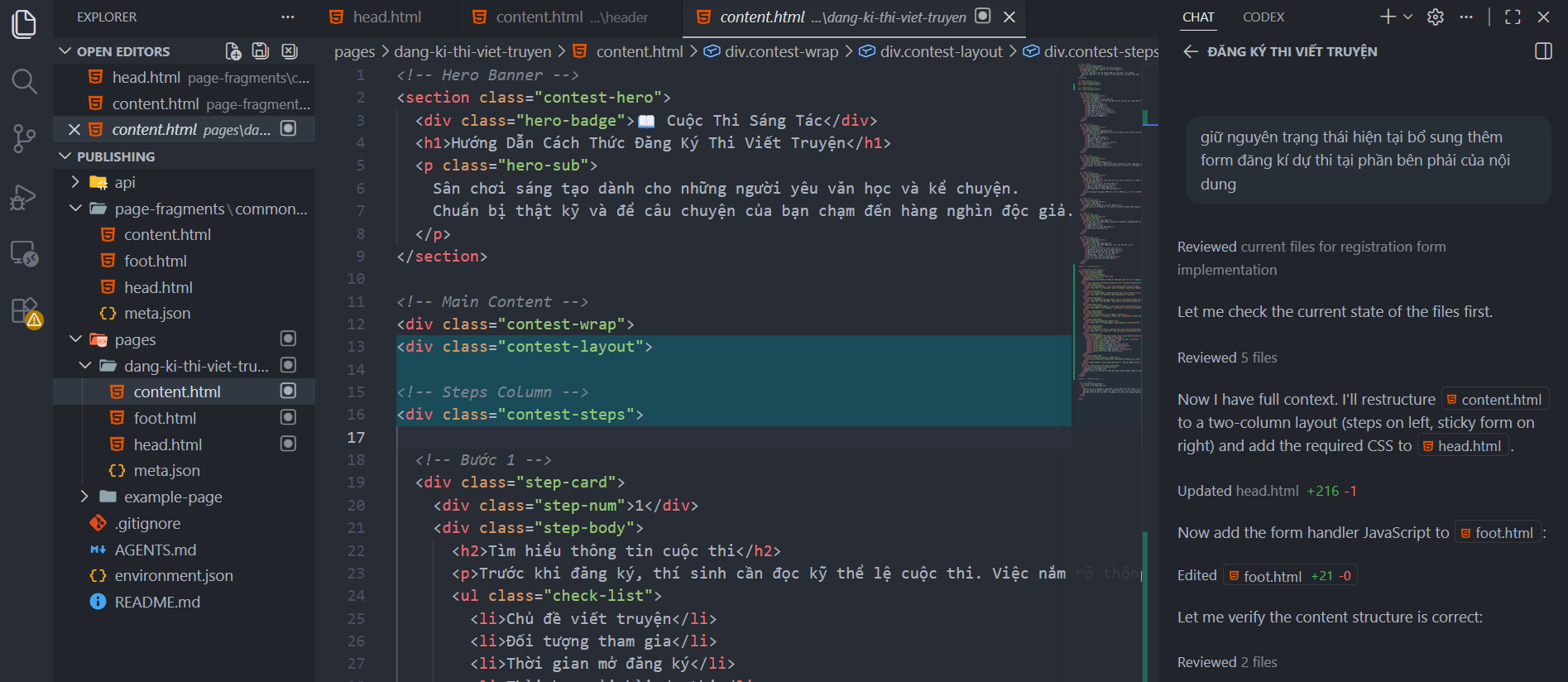Collapse dang-ki-thi-viet-tru... folder
1568x682 pixels.
click(85, 365)
